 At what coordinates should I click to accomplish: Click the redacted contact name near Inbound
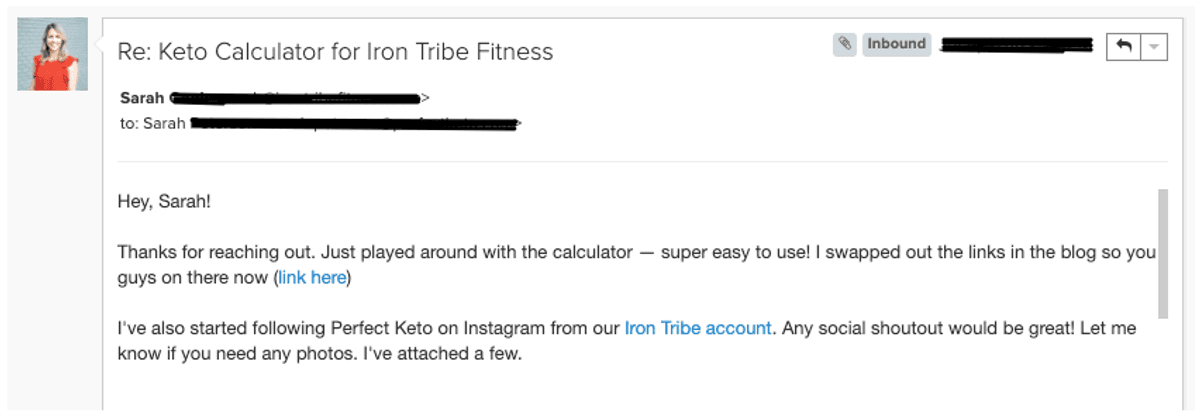tap(1018, 45)
